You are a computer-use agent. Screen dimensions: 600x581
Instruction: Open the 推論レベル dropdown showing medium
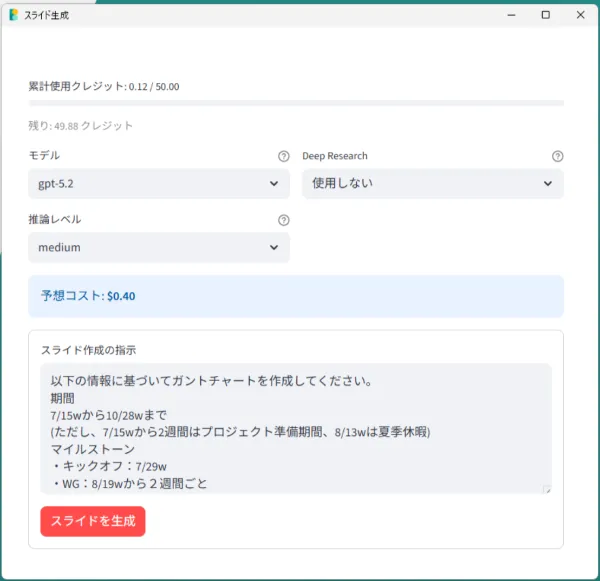[159, 248]
